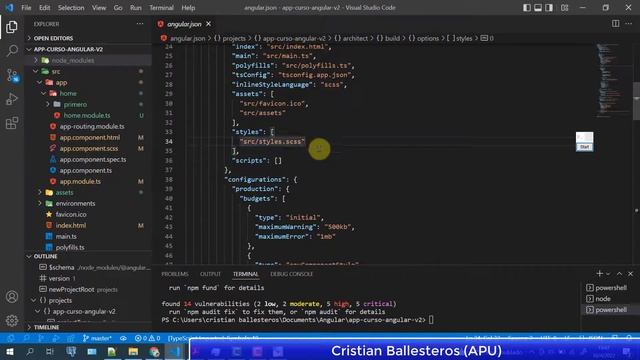Image resolution: width=640 pixels, height=360 pixels.
Task: Click the editor minimap
Action: (x=611, y=80)
